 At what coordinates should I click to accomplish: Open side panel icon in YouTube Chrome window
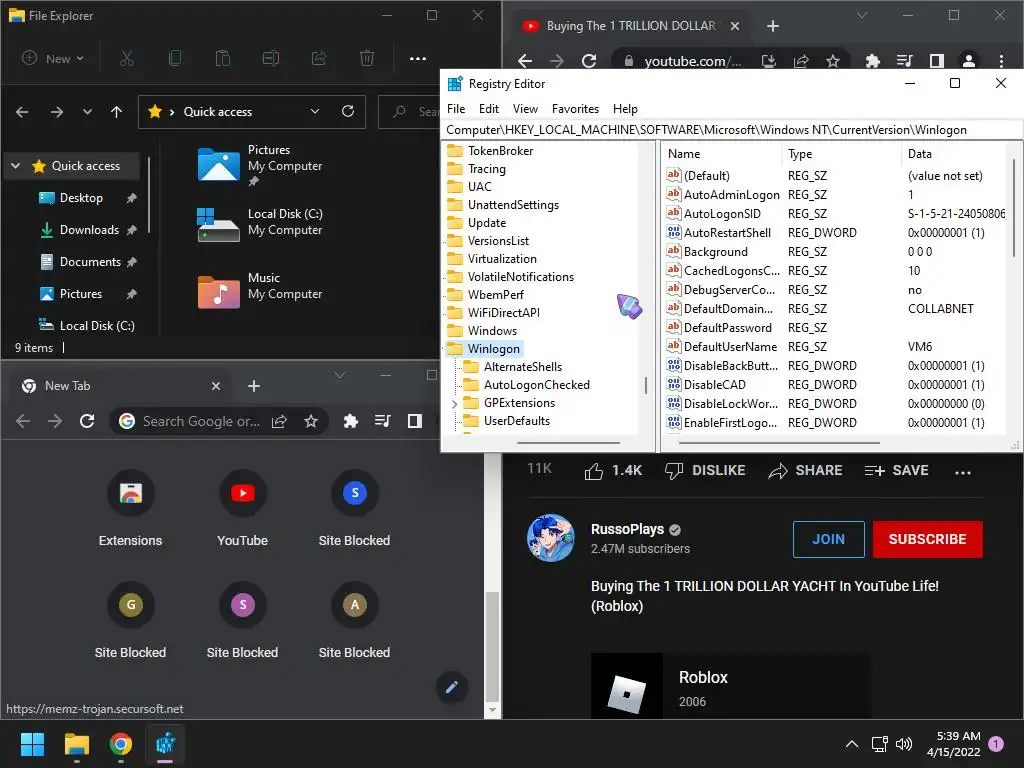pos(936,61)
